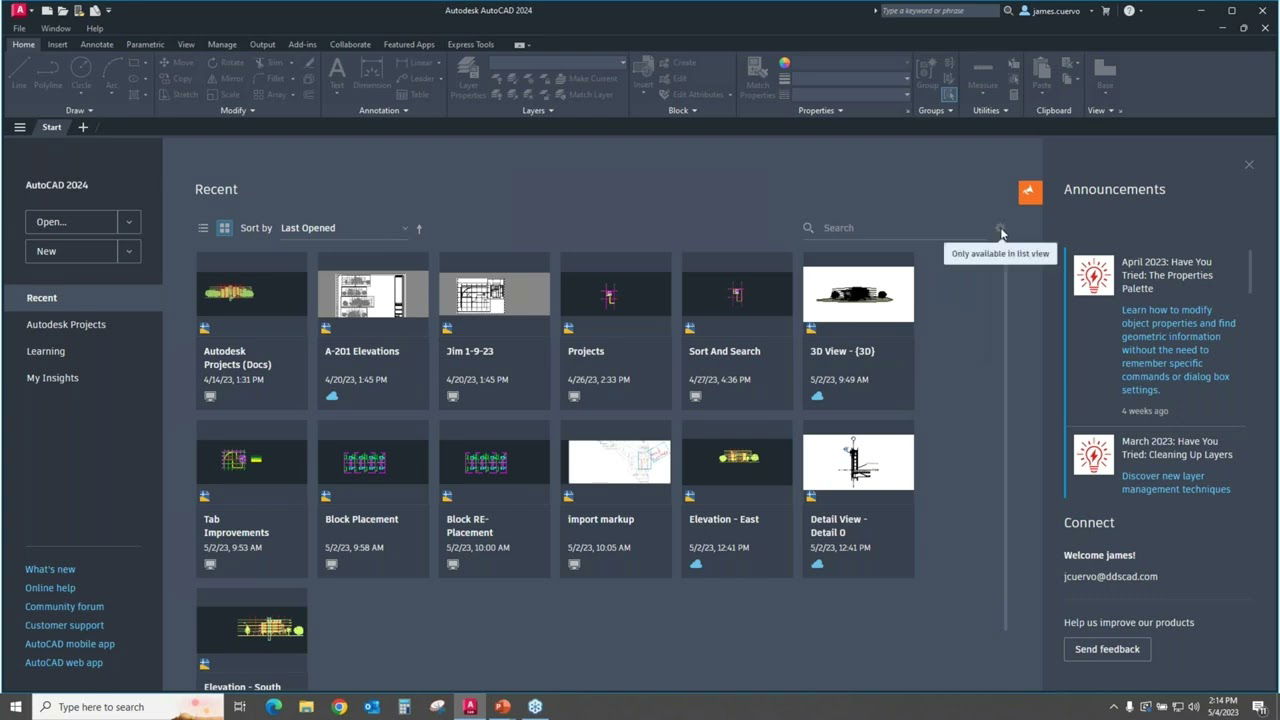Click the title bar search magnifier icon
Screen dimensions: 1280x720
click(1008, 11)
